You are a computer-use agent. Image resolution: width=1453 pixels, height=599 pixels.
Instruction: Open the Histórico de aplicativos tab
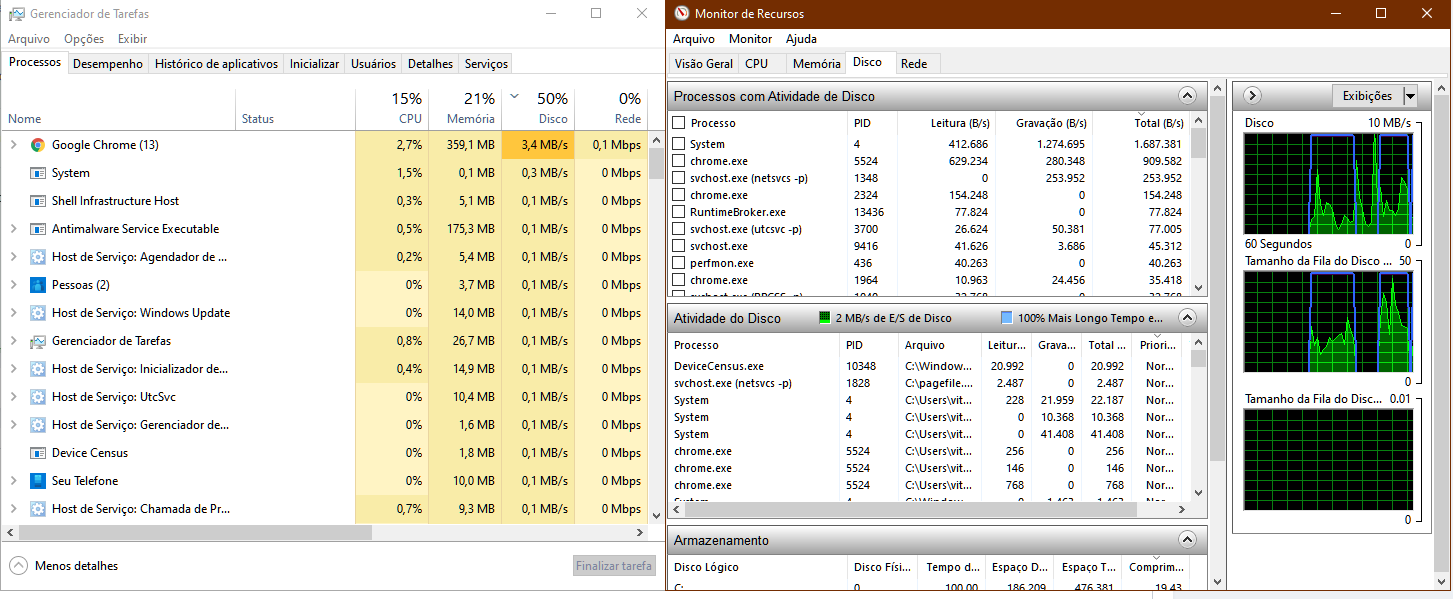(x=216, y=64)
